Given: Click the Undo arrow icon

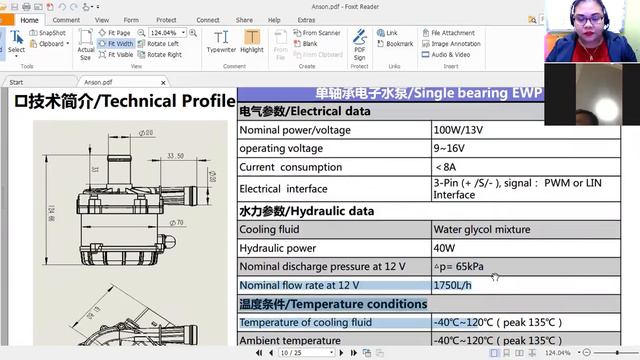Looking at the screenshot, I should (x=62, y=7).
